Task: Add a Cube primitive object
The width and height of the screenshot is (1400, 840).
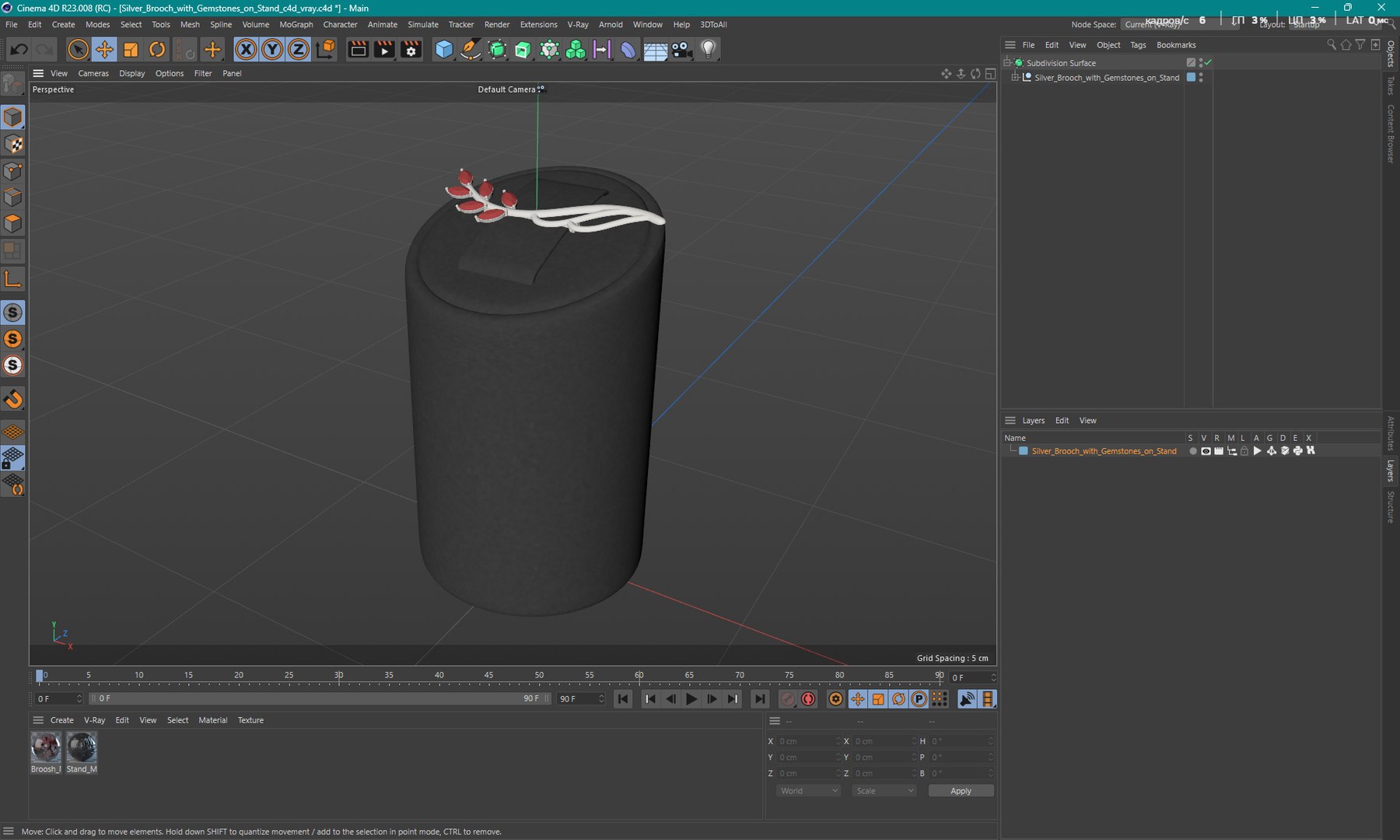Action: click(443, 50)
